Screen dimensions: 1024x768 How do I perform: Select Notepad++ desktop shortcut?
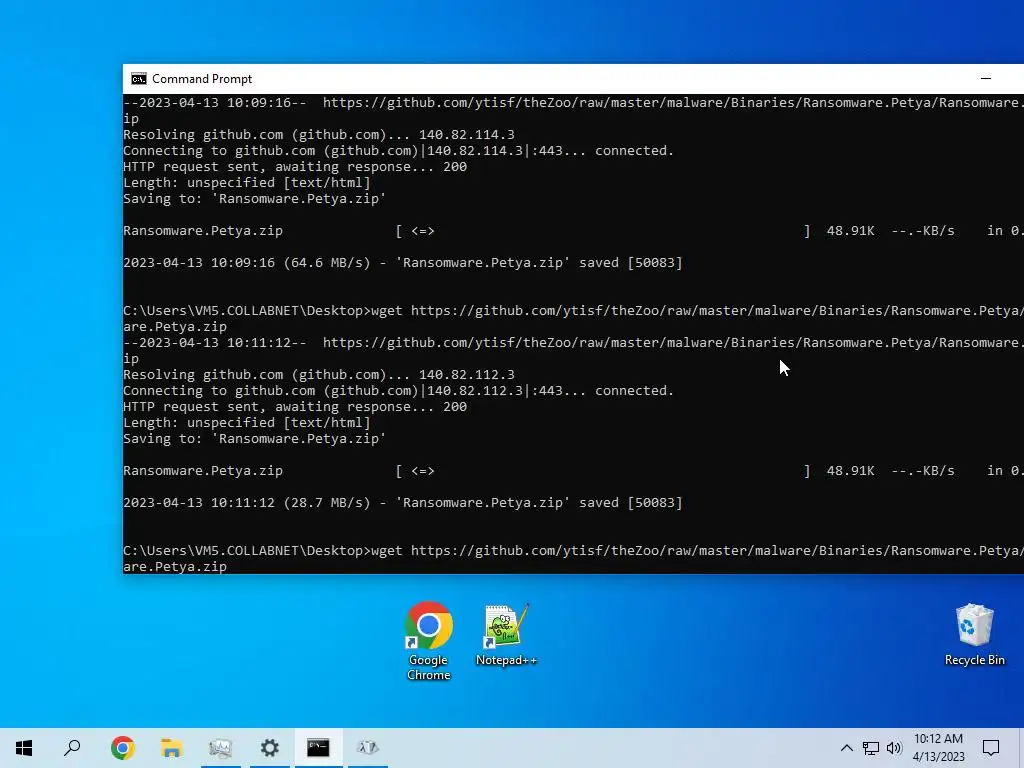coord(506,635)
